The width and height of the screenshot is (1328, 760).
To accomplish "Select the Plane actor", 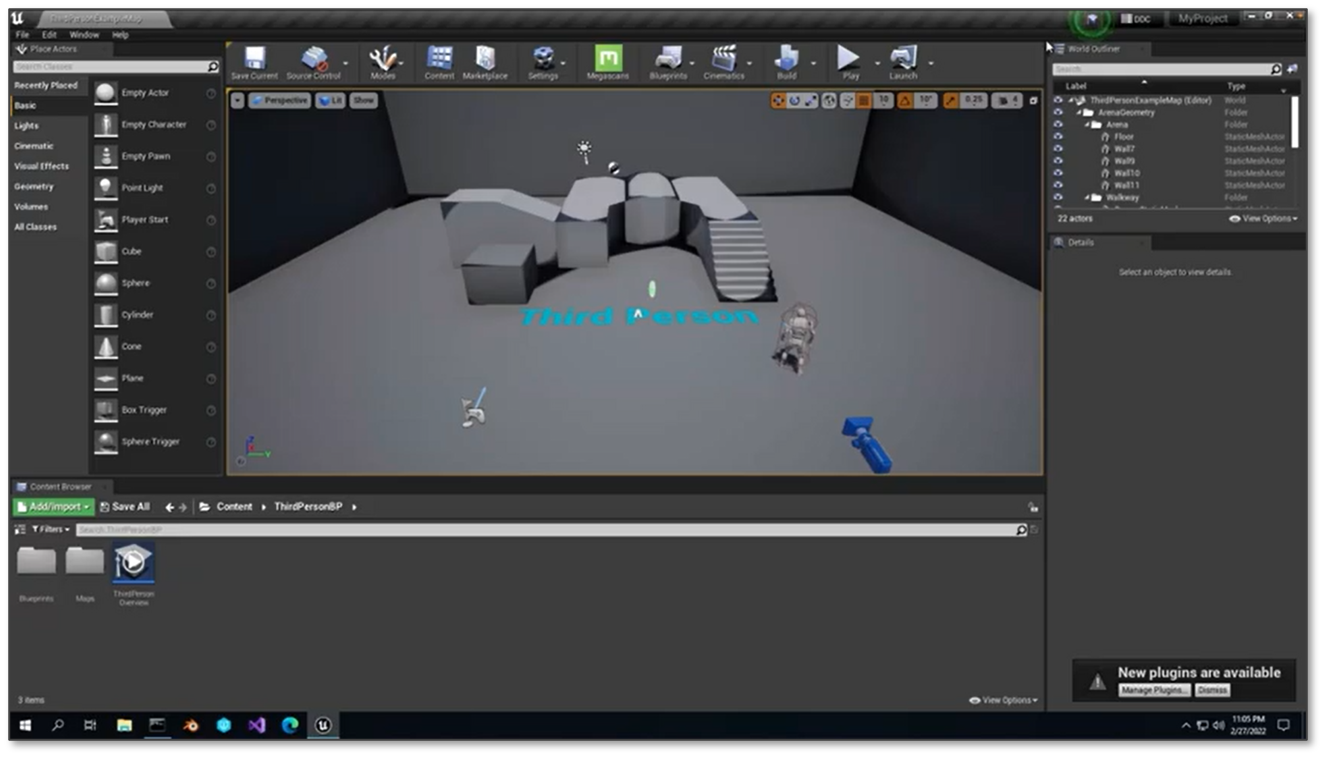I will coord(155,378).
